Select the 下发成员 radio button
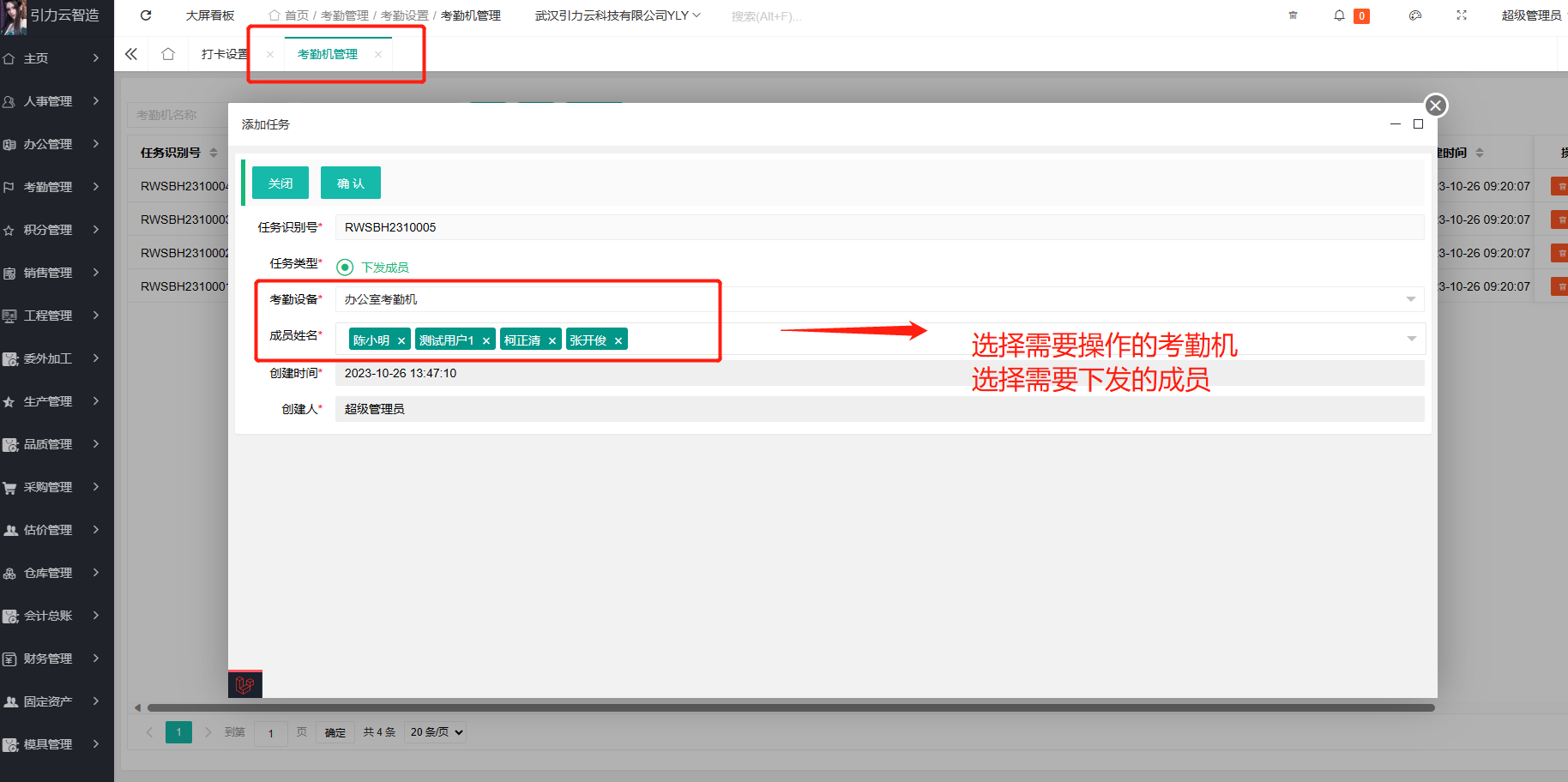1568x782 pixels. coord(345,268)
